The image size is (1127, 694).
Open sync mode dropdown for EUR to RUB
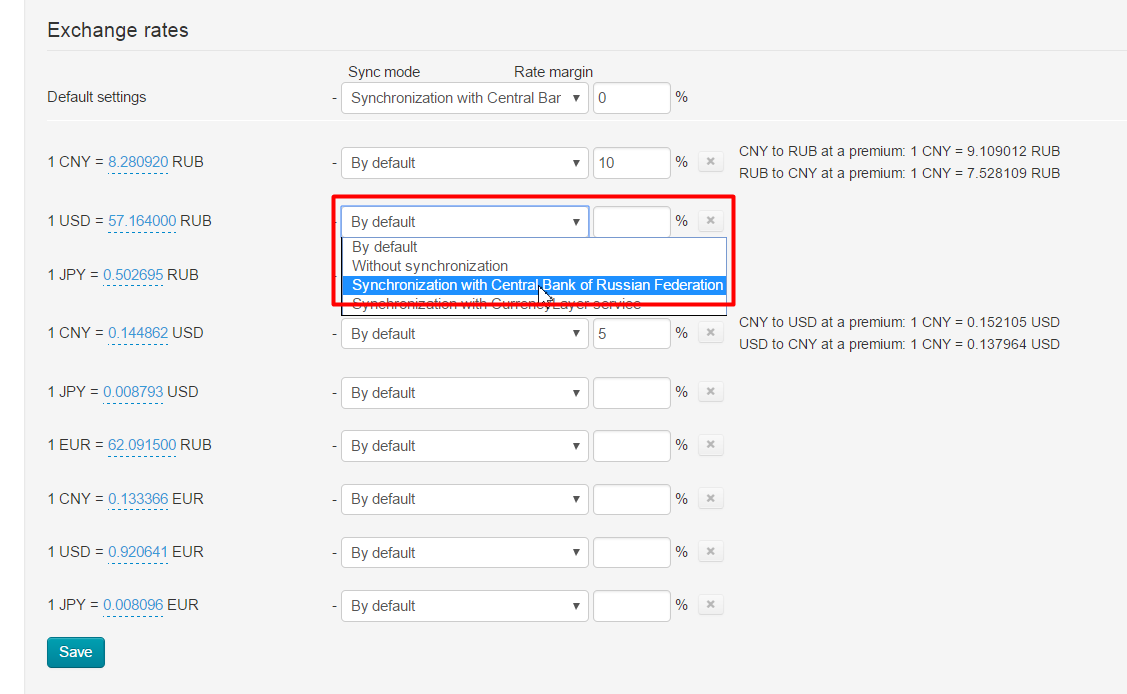[464, 445]
